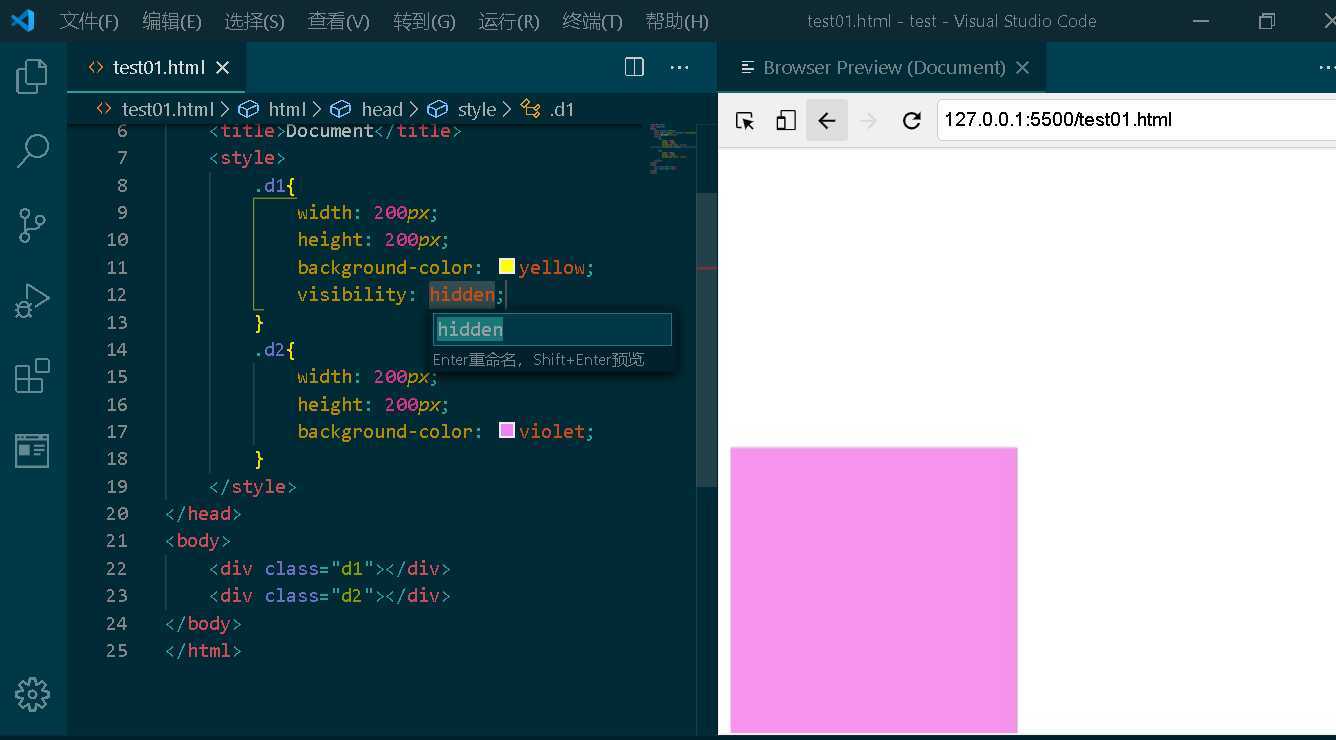Toggle device emulation in Browser Preview

click(x=786, y=120)
